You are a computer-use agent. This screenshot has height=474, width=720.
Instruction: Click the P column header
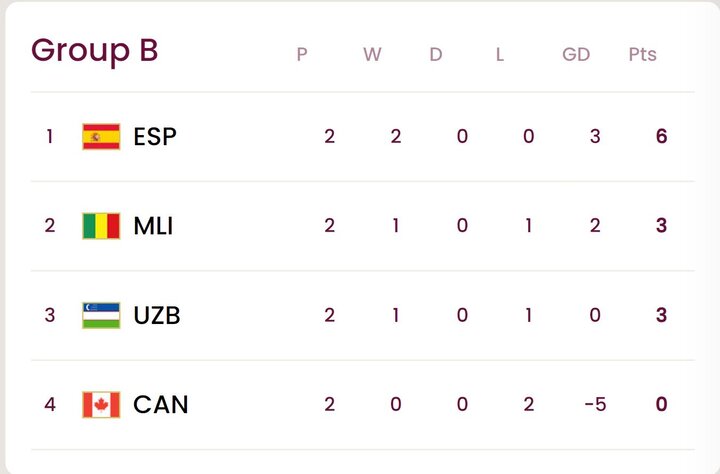pos(302,55)
